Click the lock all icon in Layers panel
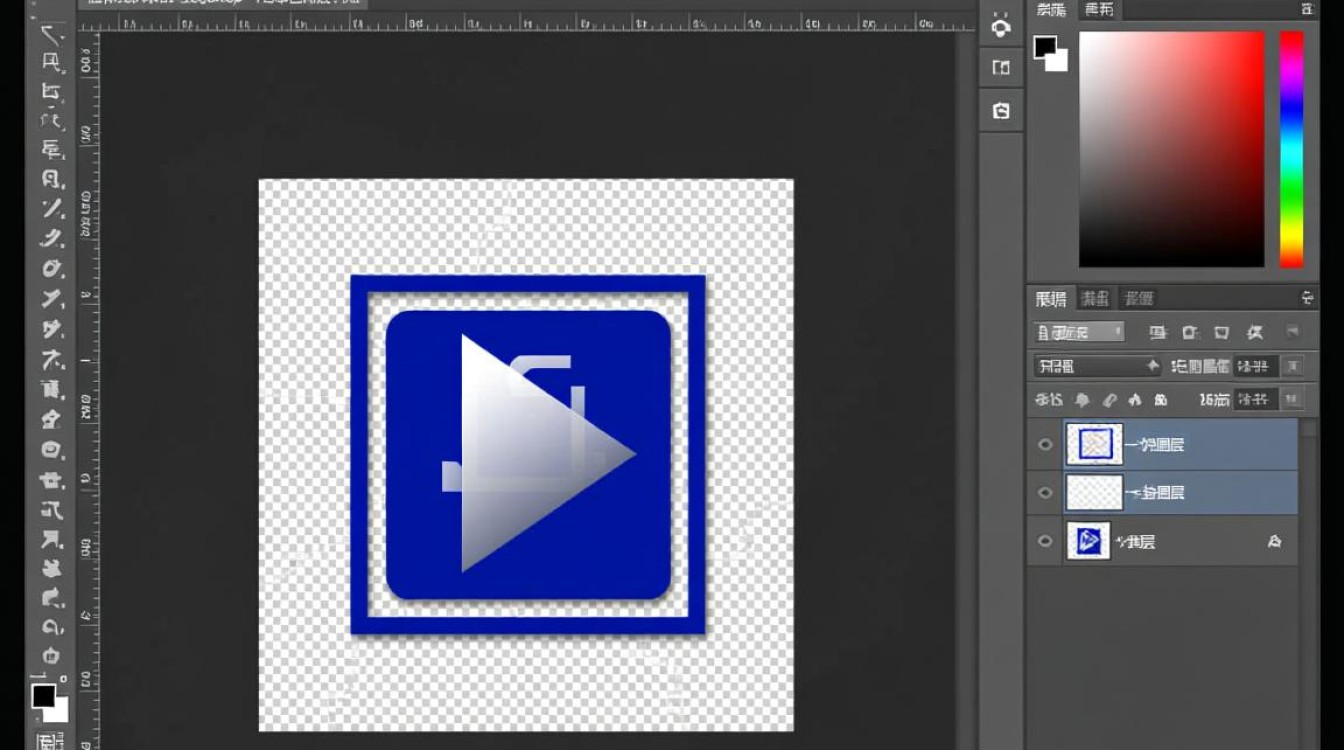The width and height of the screenshot is (1344, 750). click(1160, 400)
